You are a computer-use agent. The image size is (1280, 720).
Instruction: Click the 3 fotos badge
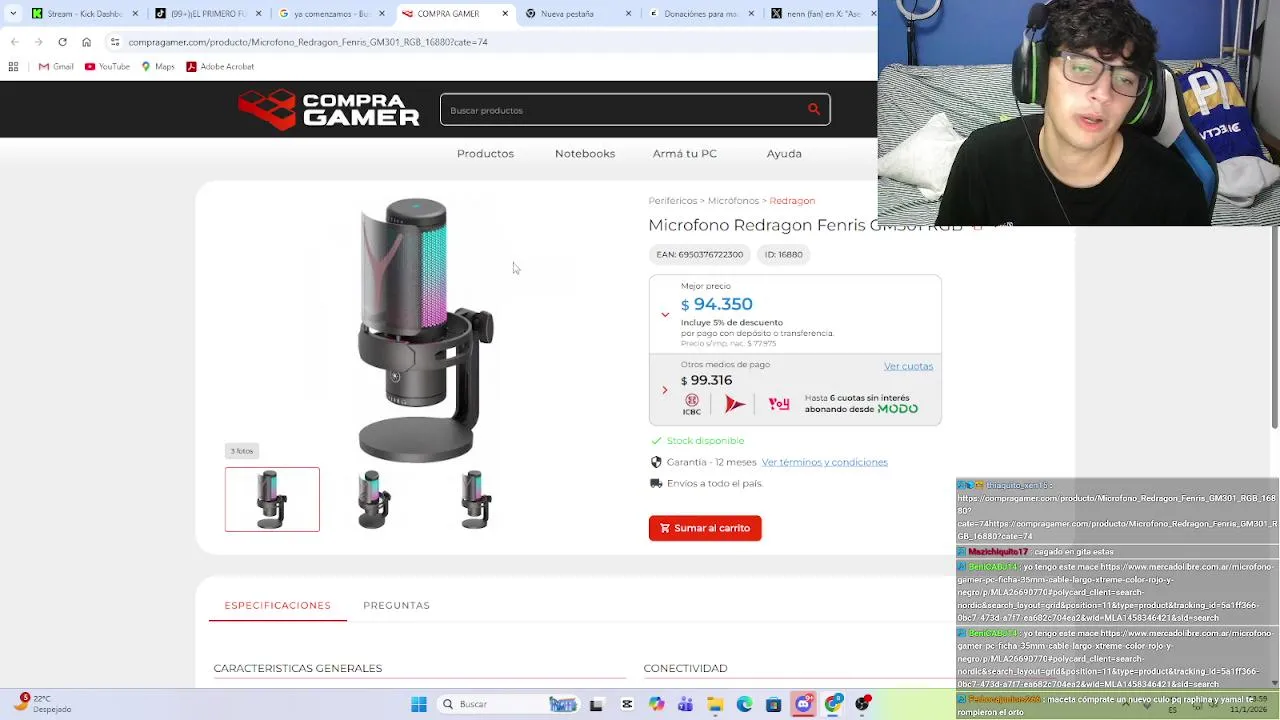point(242,451)
